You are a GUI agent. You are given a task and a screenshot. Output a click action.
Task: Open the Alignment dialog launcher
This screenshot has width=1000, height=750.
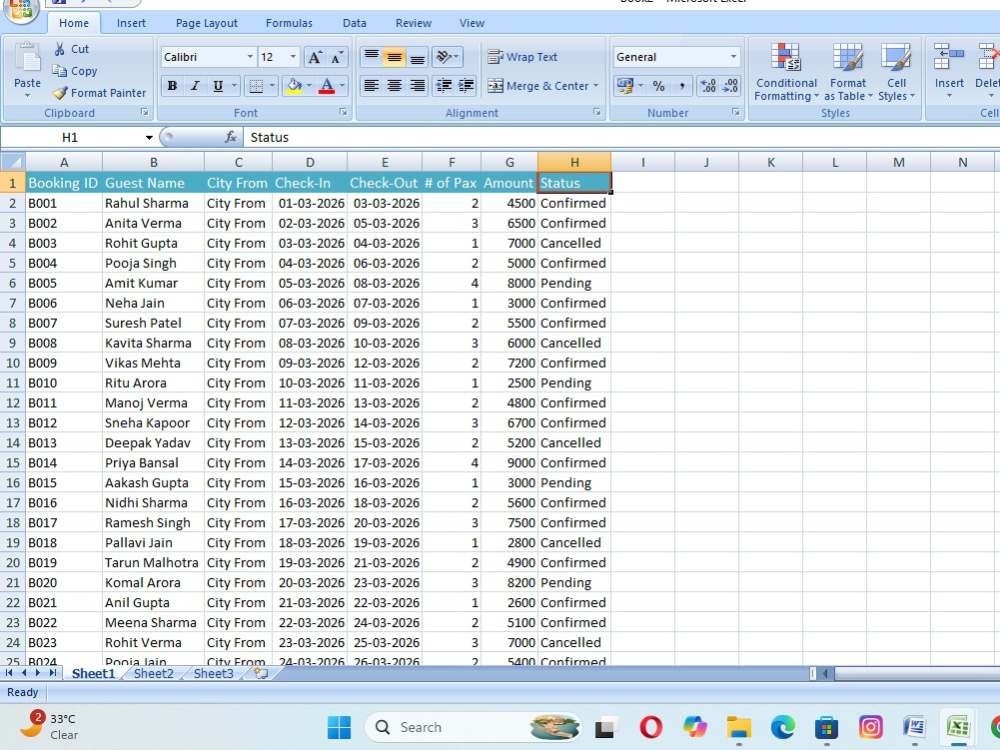pos(597,112)
